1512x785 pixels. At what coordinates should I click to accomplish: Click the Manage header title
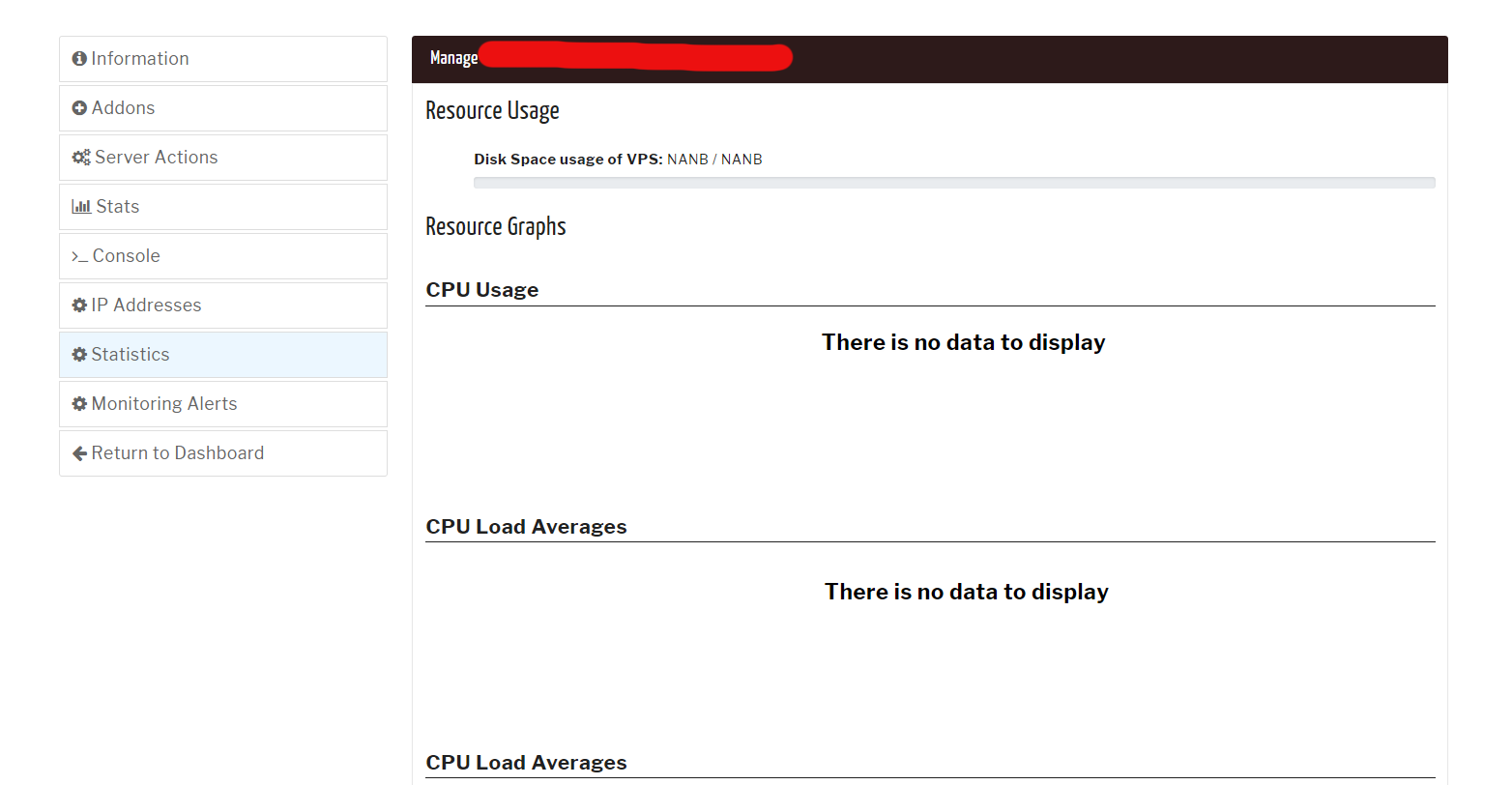(x=453, y=58)
